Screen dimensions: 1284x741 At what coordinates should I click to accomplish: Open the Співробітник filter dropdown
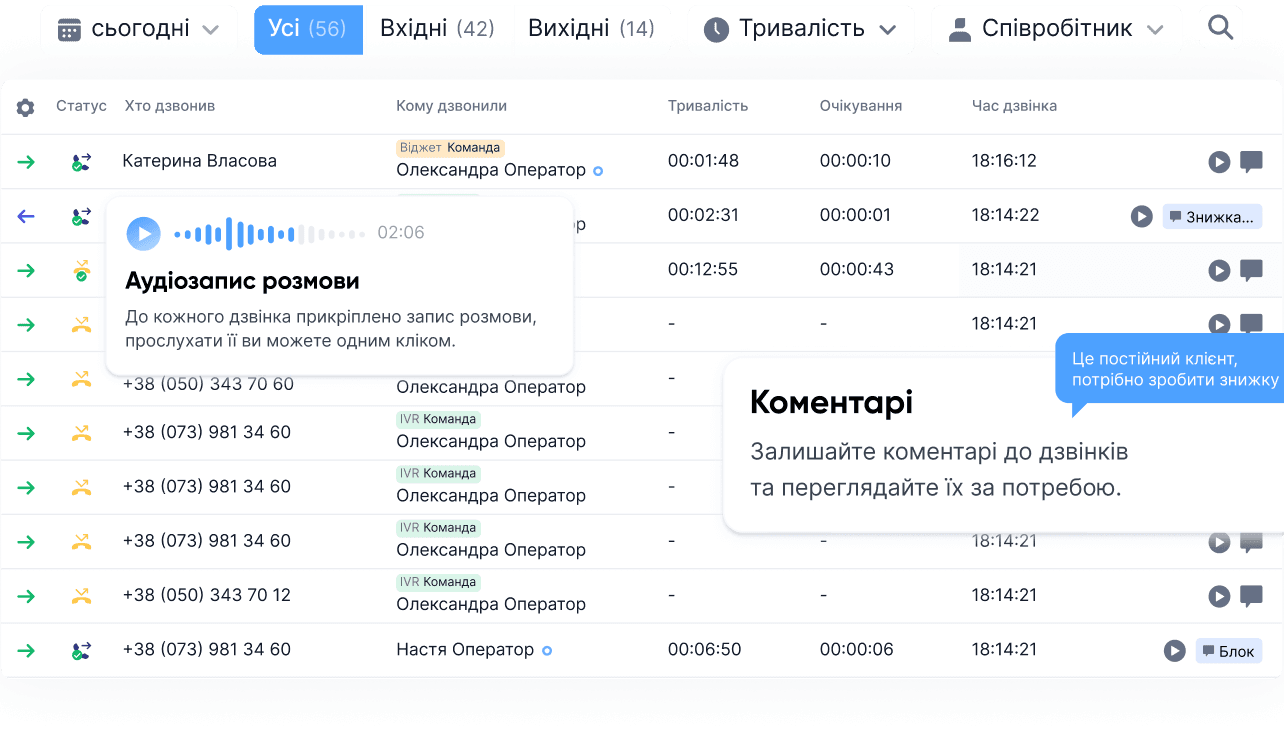pyautogui.click(x=1056, y=30)
